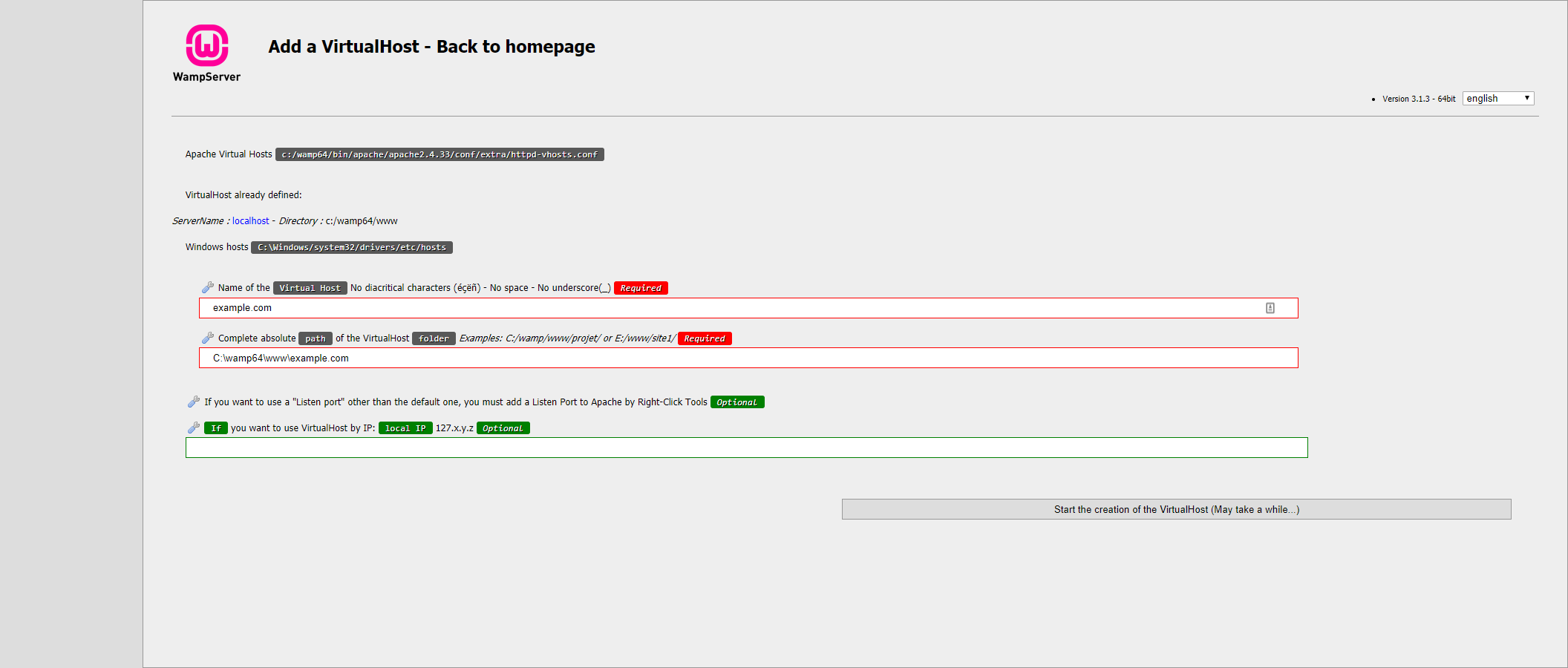Click contact autofill icon in virtual host name field
Viewport: 1568px width, 668px height.
coord(1270,308)
